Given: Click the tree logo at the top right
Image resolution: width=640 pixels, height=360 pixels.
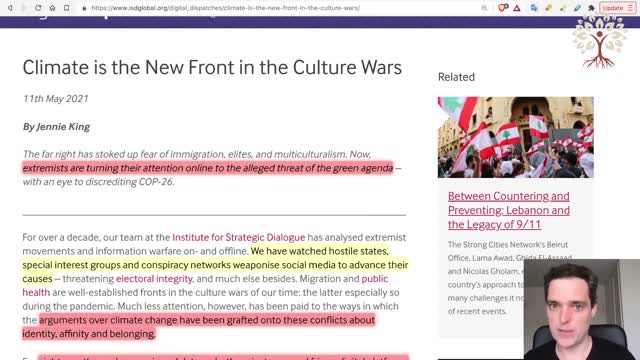Looking at the screenshot, I should 599,42.
